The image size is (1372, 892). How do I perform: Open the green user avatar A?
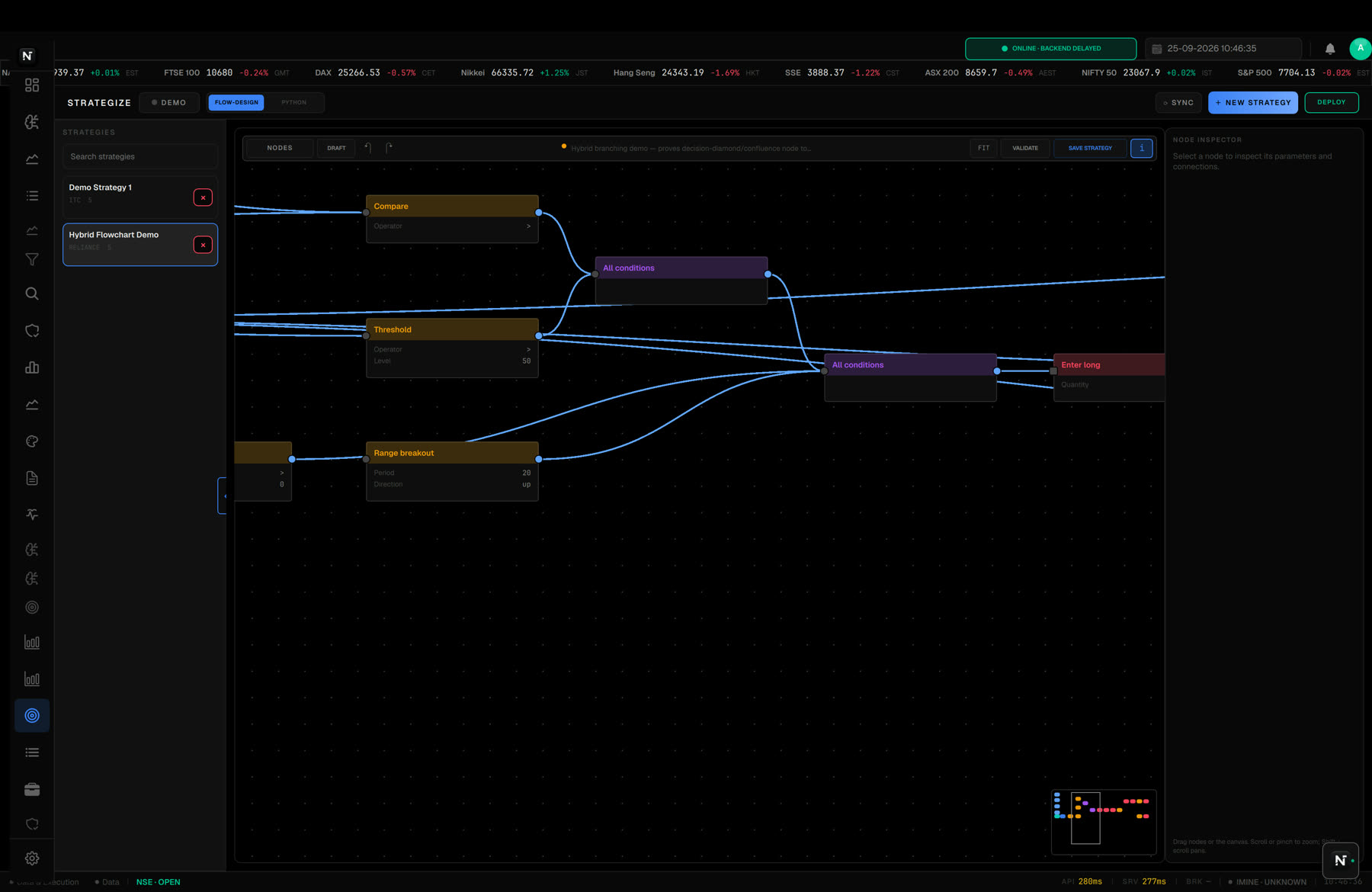1361,48
